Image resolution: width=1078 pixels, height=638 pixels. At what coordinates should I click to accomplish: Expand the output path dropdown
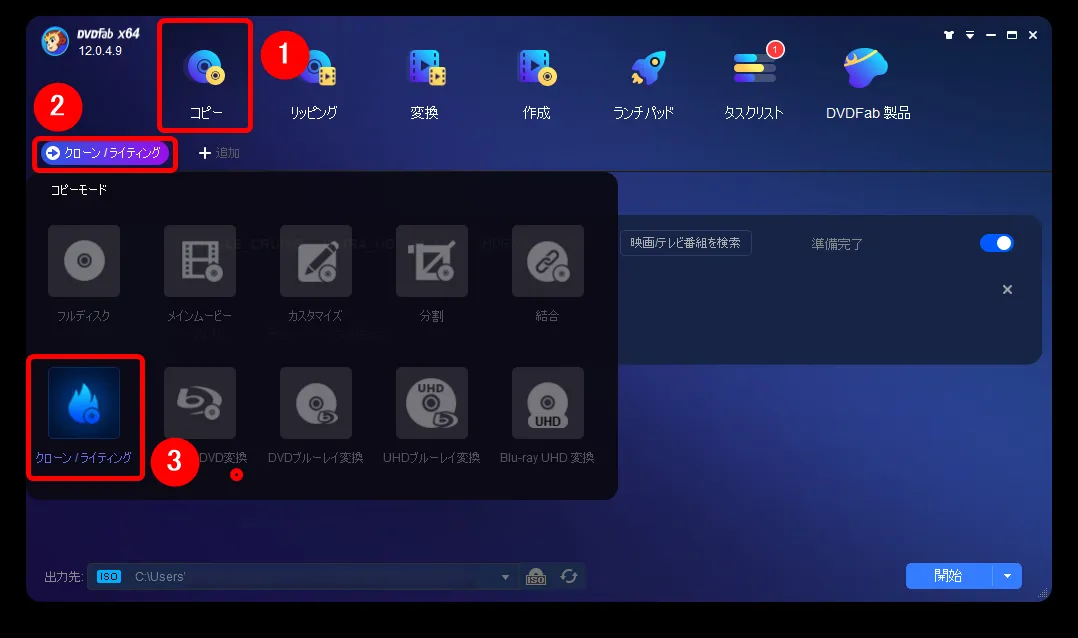505,577
